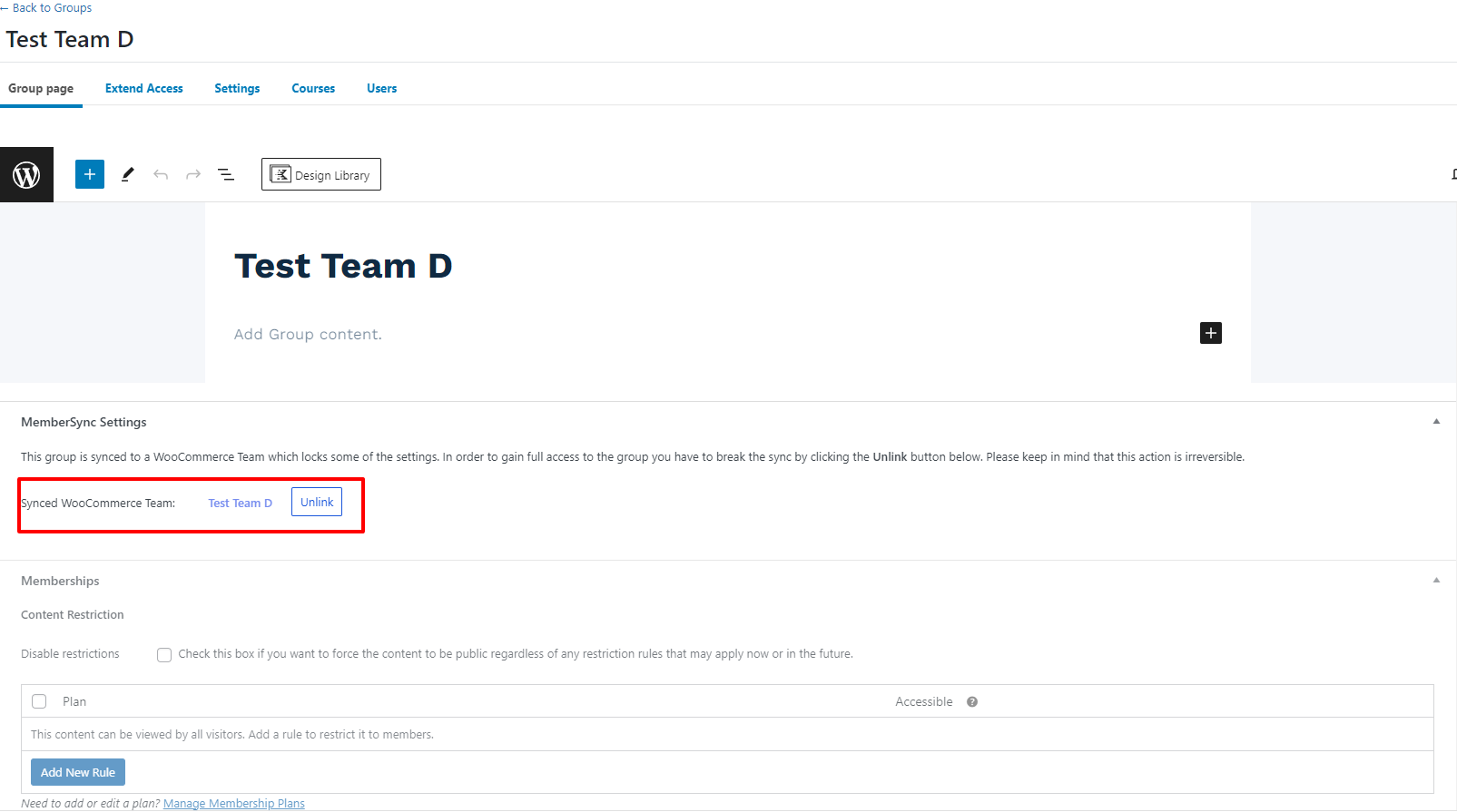This screenshot has width=1457, height=812.
Task: Open the Test Team D team link
Action: point(241,503)
